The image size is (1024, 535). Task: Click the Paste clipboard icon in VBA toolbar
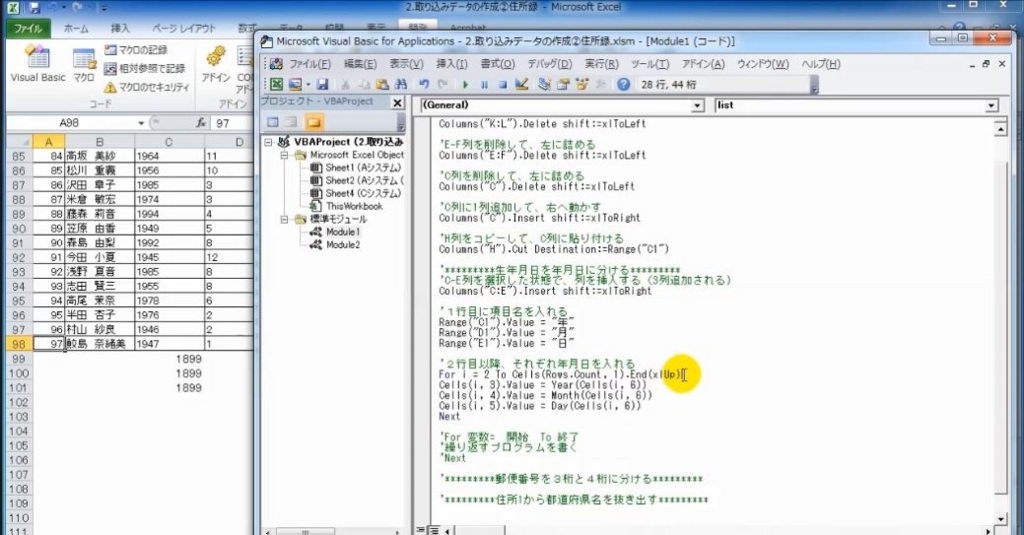pyautogui.click(x=382, y=84)
